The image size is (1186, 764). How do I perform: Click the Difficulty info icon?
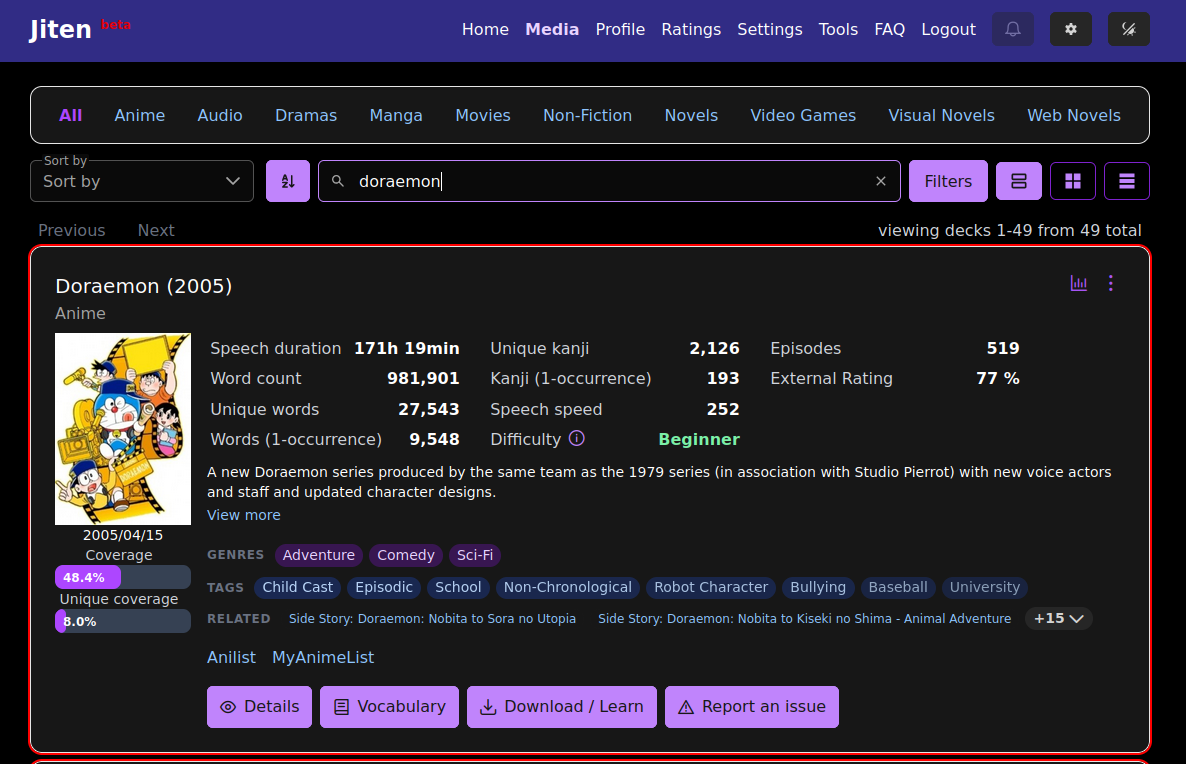[576, 438]
